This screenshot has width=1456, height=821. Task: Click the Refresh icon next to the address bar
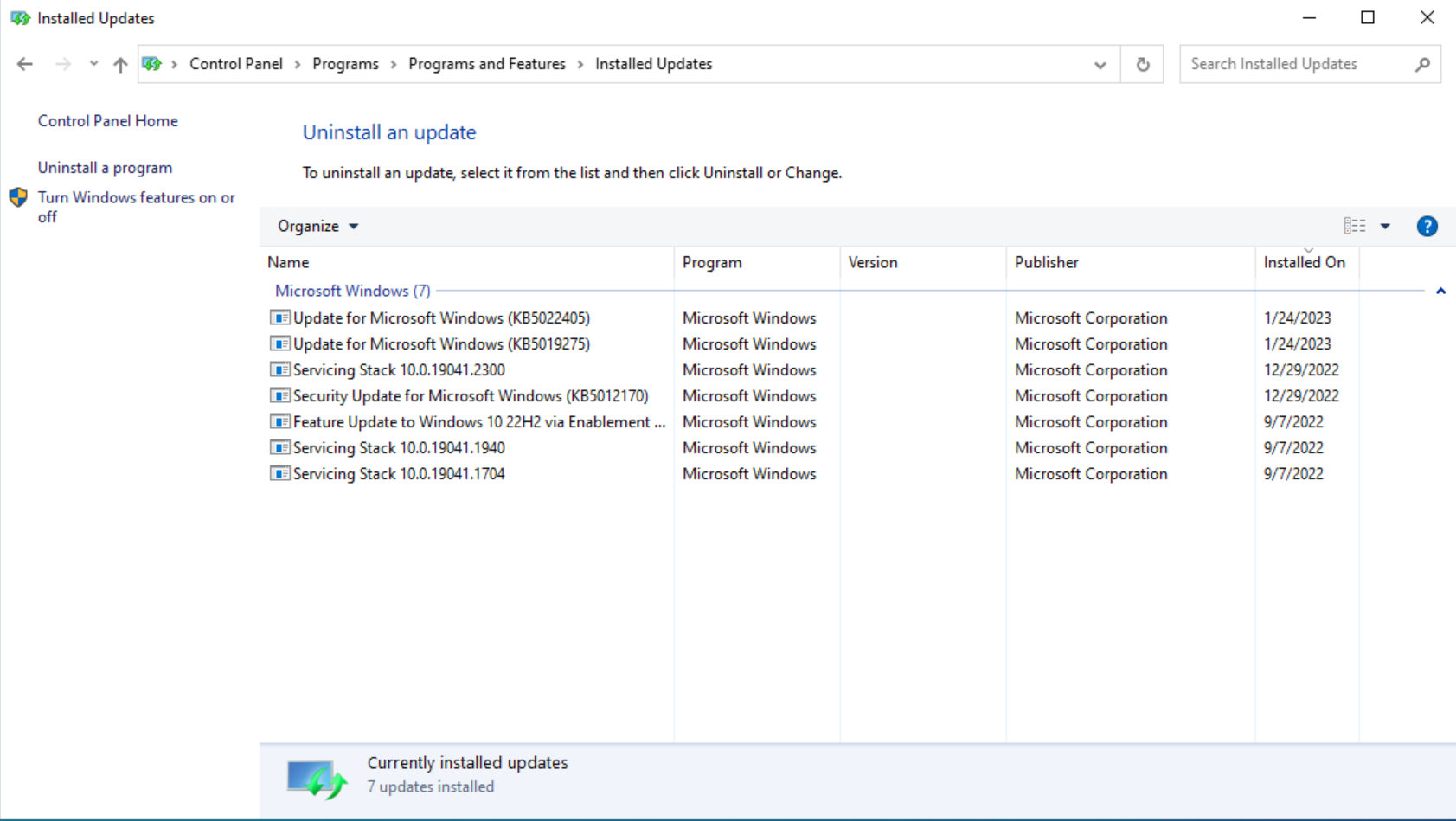click(x=1142, y=63)
